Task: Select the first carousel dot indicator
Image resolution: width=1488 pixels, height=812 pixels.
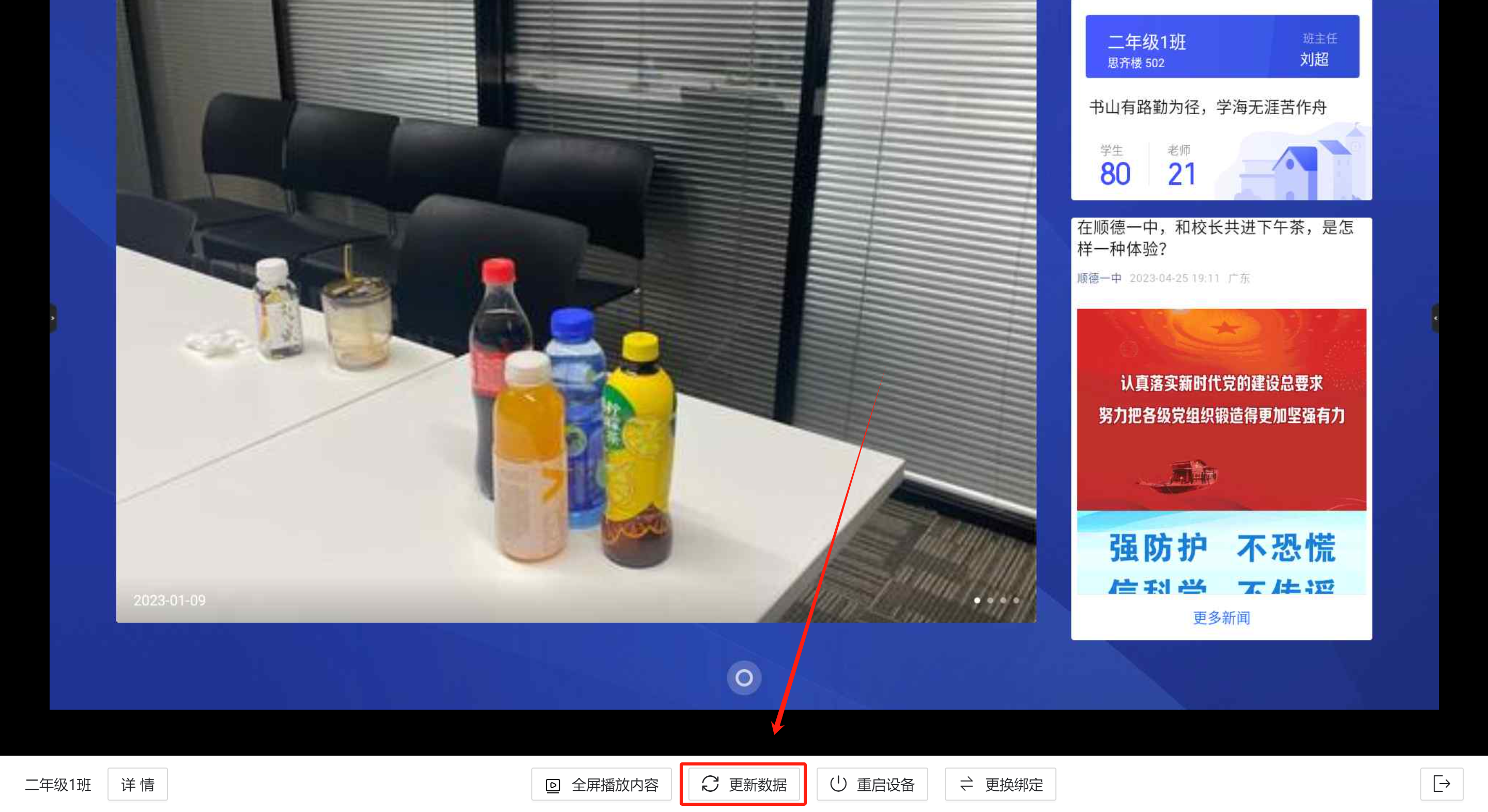Action: pos(977,601)
